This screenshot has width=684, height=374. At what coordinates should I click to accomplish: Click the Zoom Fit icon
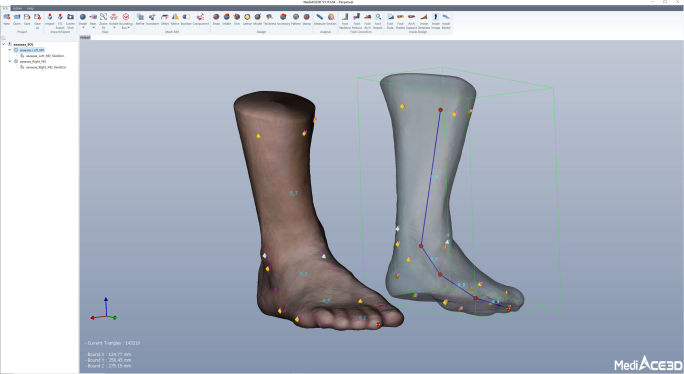click(103, 21)
